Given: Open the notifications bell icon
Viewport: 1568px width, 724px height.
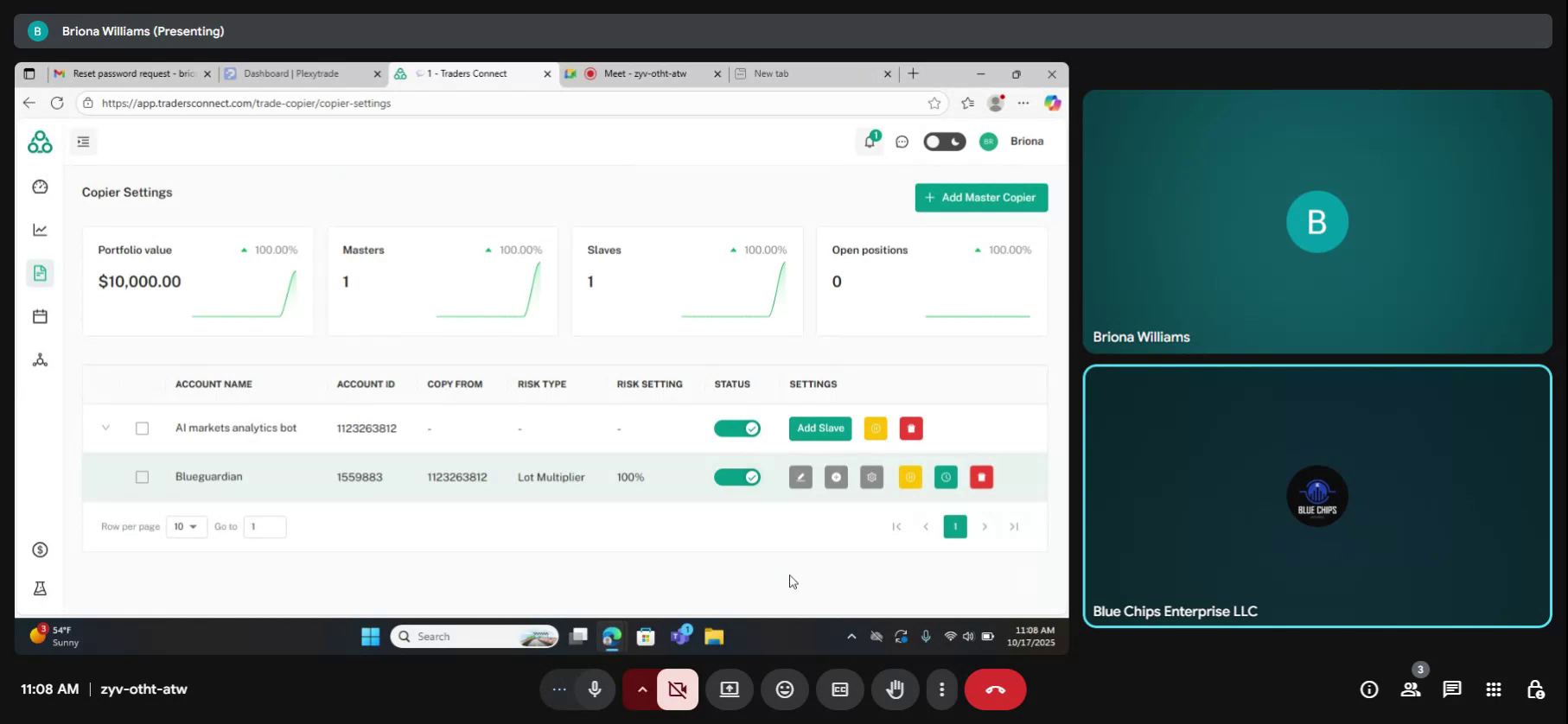Looking at the screenshot, I should 870,141.
